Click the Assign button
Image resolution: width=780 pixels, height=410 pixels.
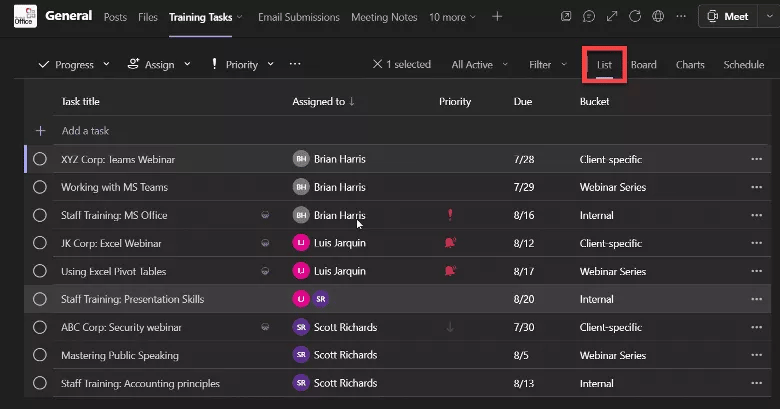pos(159,64)
